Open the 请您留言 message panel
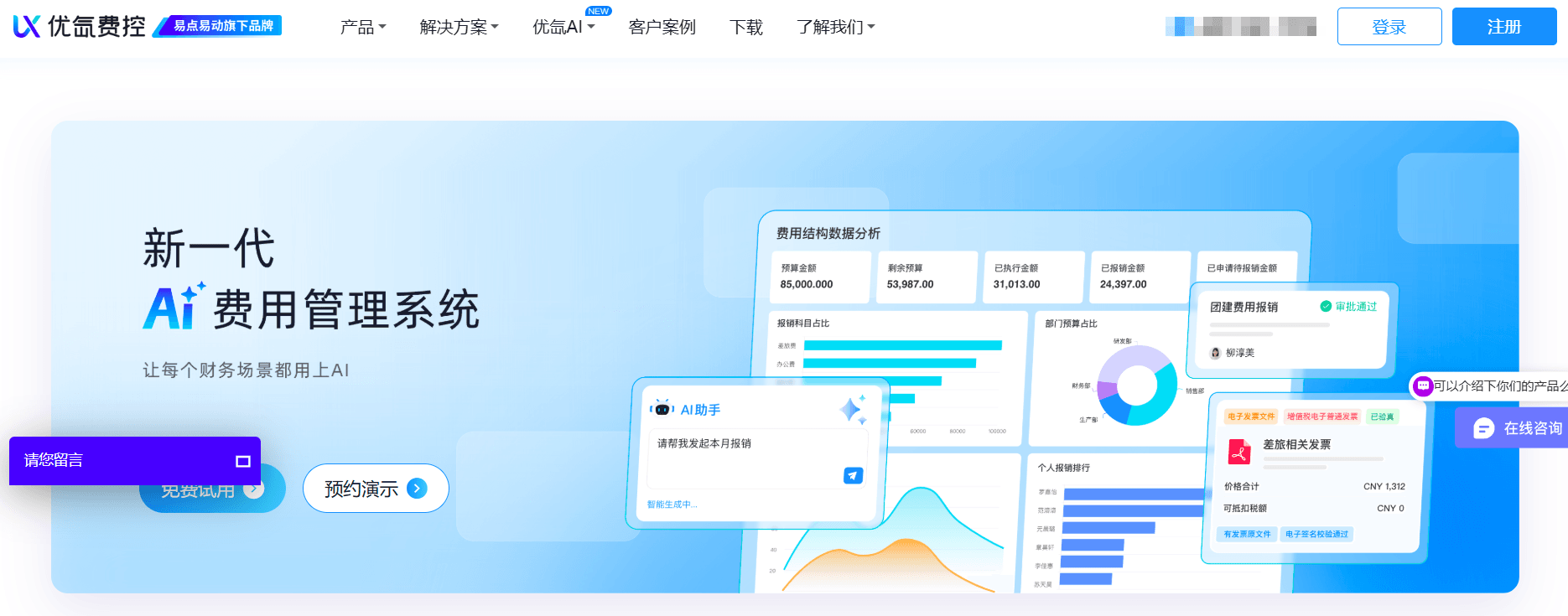The width and height of the screenshot is (1568, 616). coord(135,461)
